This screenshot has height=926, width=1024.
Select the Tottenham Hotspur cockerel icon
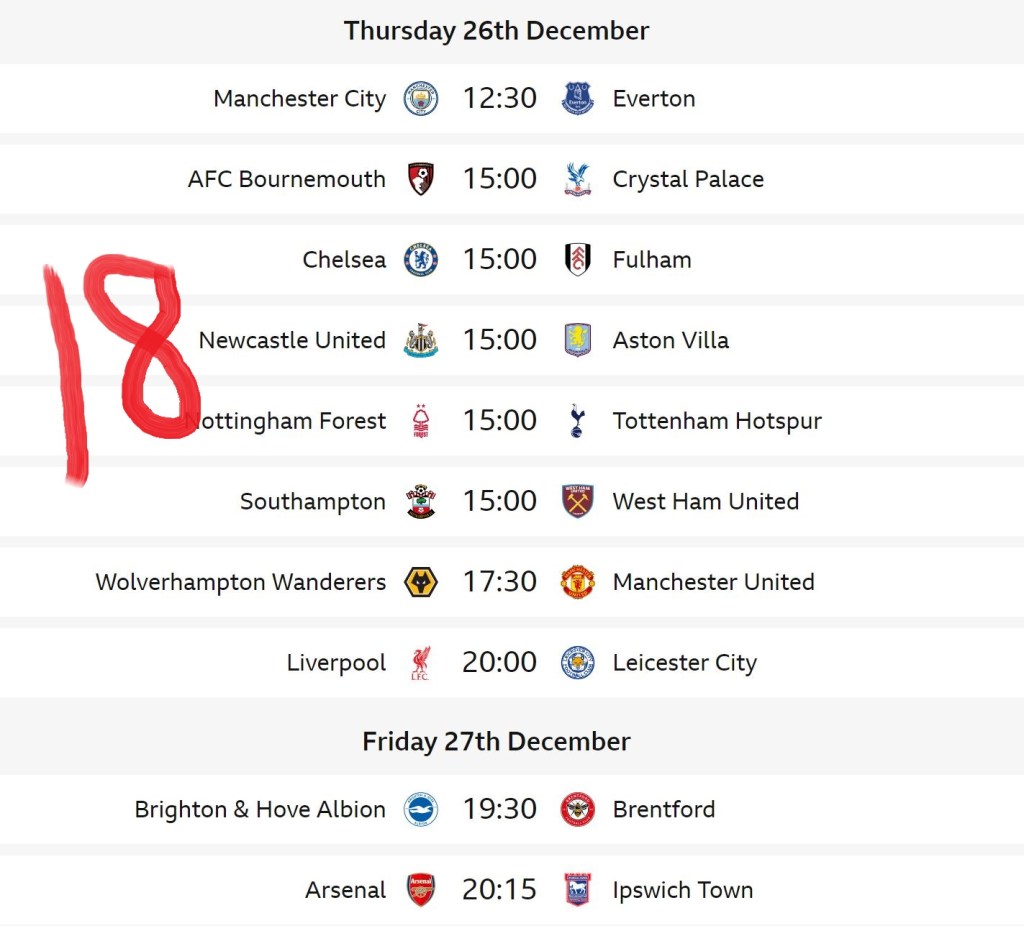coord(578,421)
